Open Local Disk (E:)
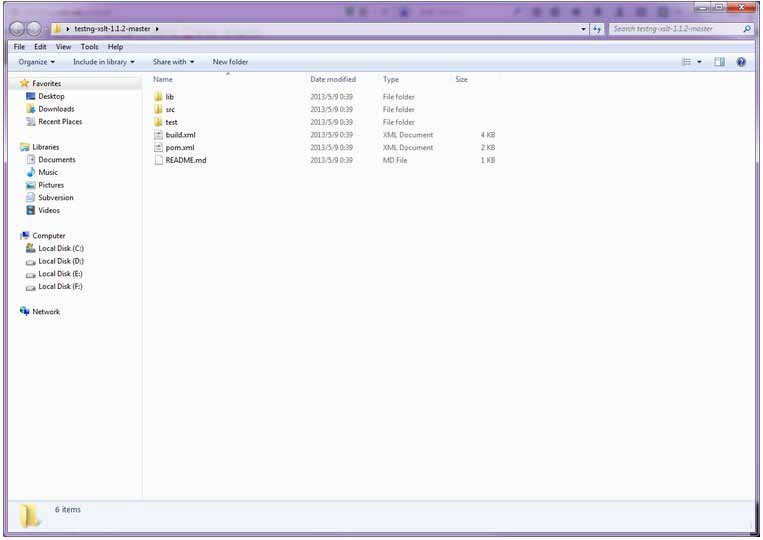This screenshot has width=763, height=540. tap(60, 273)
